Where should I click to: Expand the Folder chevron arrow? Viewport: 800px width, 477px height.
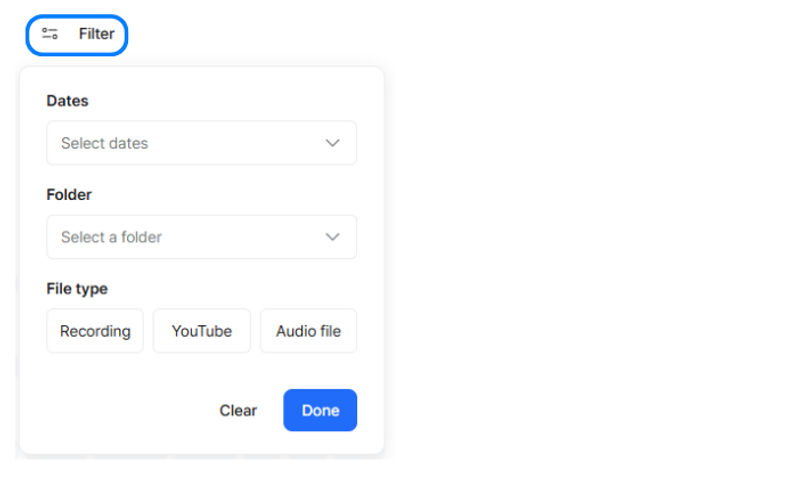click(333, 237)
